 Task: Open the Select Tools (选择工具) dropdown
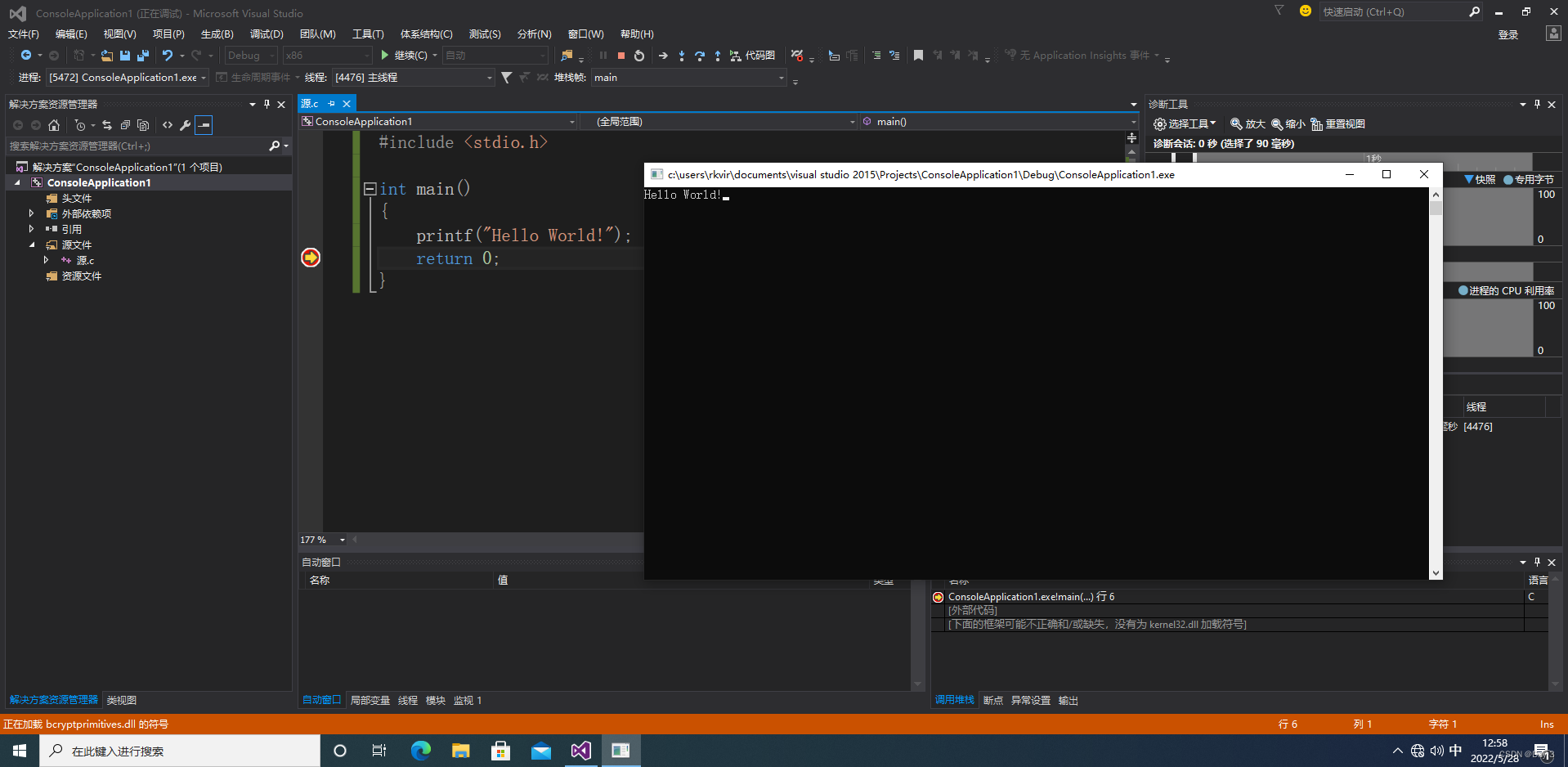pyautogui.click(x=1185, y=124)
